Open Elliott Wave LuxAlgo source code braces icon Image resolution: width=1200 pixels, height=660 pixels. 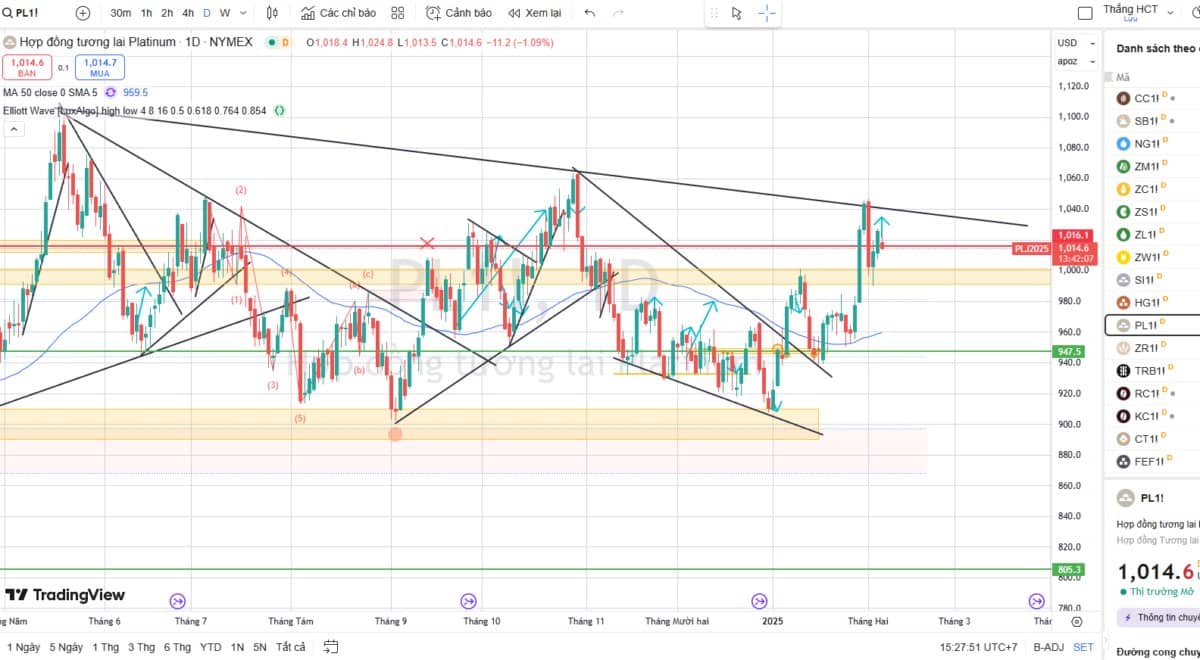pos(280,110)
